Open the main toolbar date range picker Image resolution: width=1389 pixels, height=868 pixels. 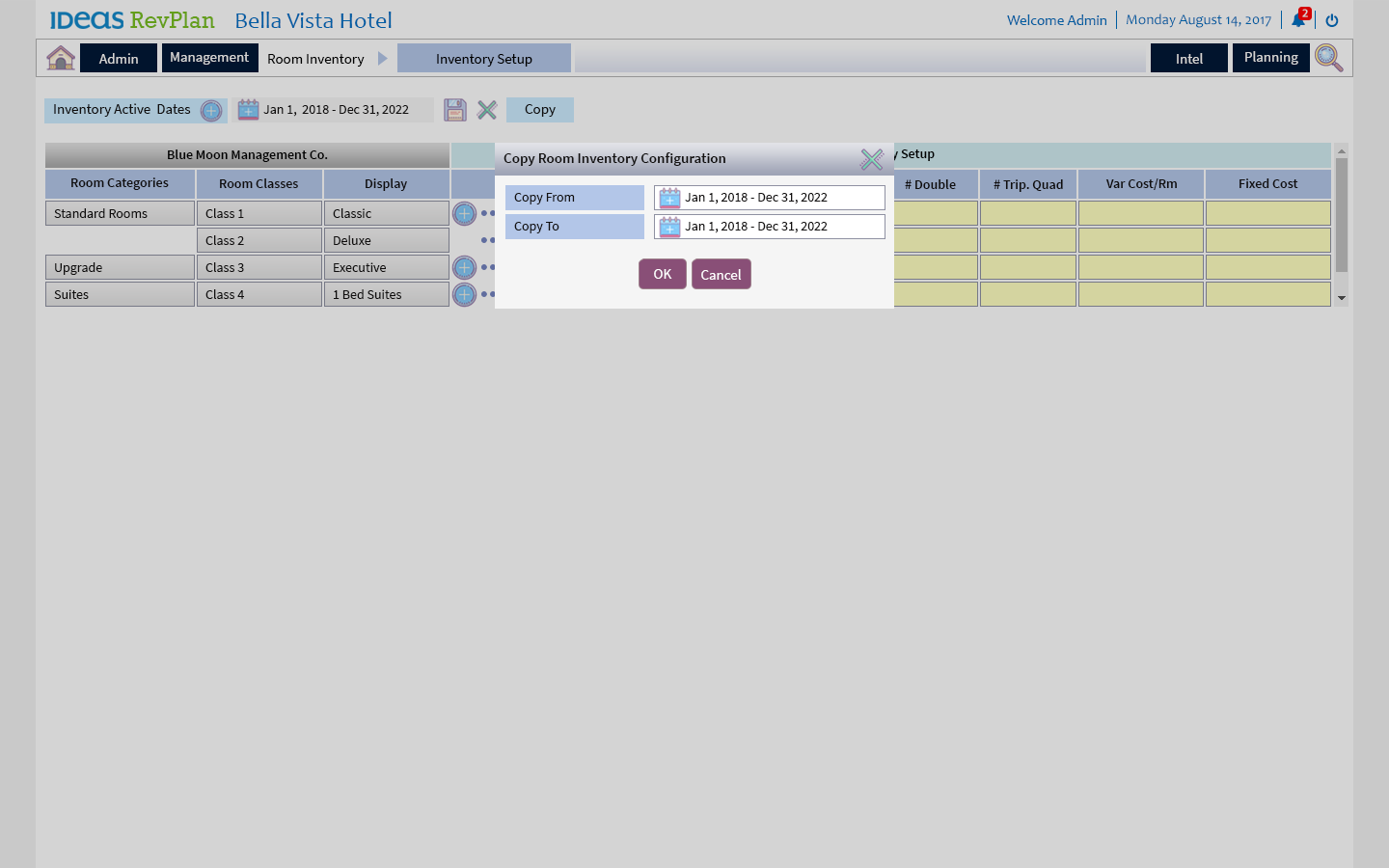(249, 110)
